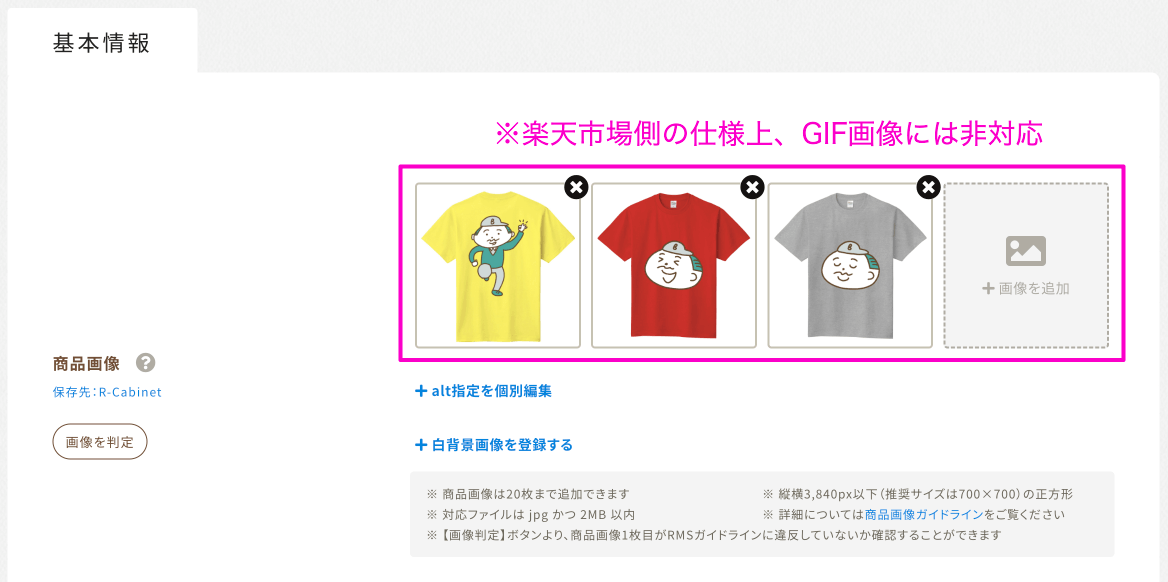Expand alt指定を個別編集 section
The image size is (1168, 582).
pos(483,390)
